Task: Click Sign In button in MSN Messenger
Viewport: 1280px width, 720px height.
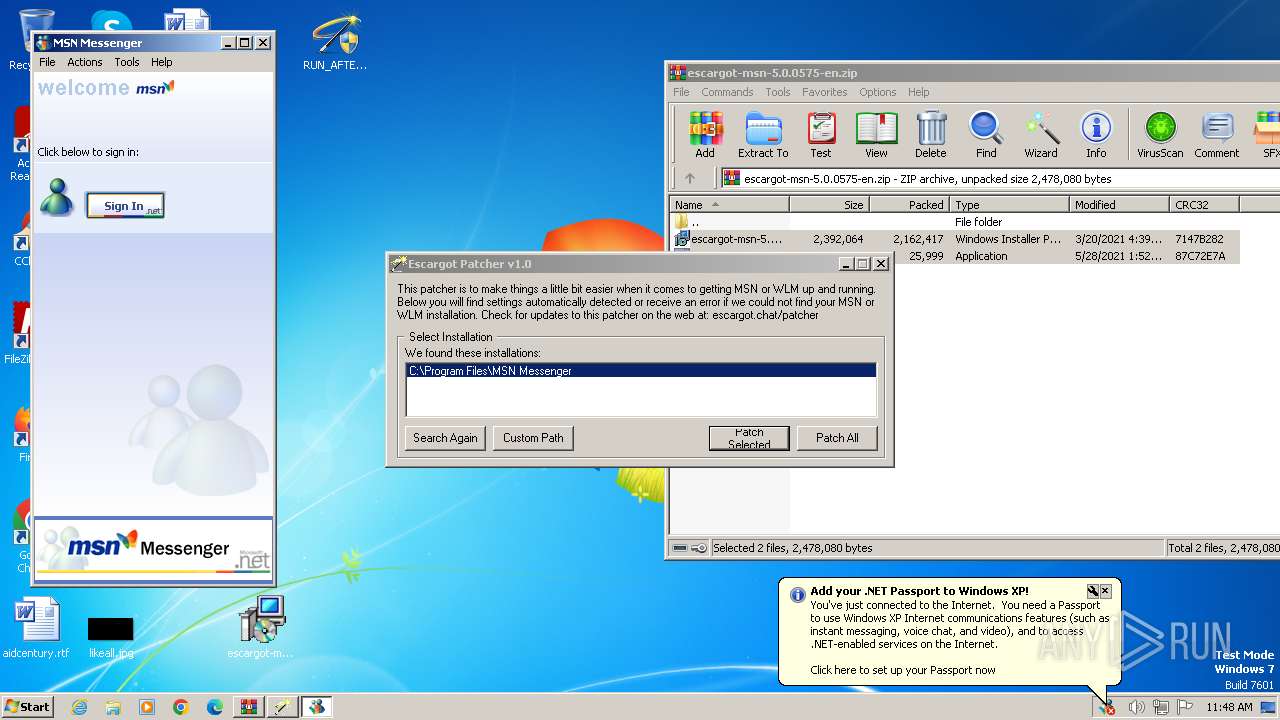Action: click(x=125, y=206)
